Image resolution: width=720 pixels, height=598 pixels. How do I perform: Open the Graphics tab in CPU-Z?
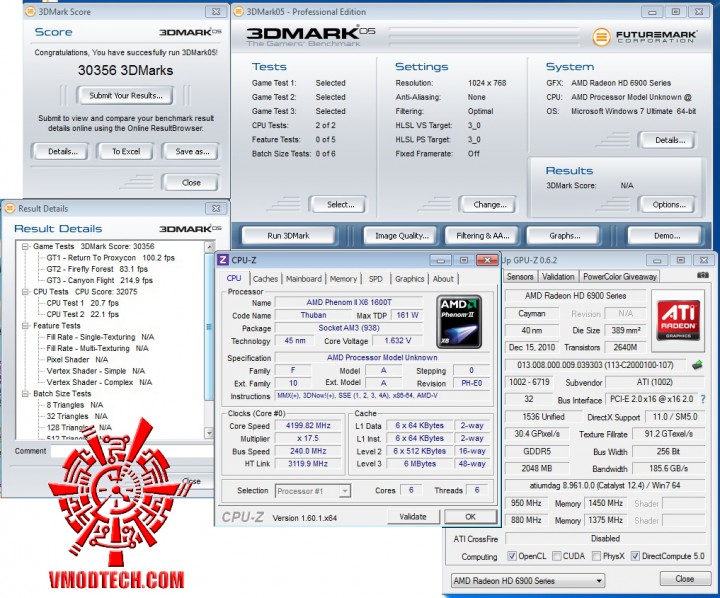click(x=410, y=279)
